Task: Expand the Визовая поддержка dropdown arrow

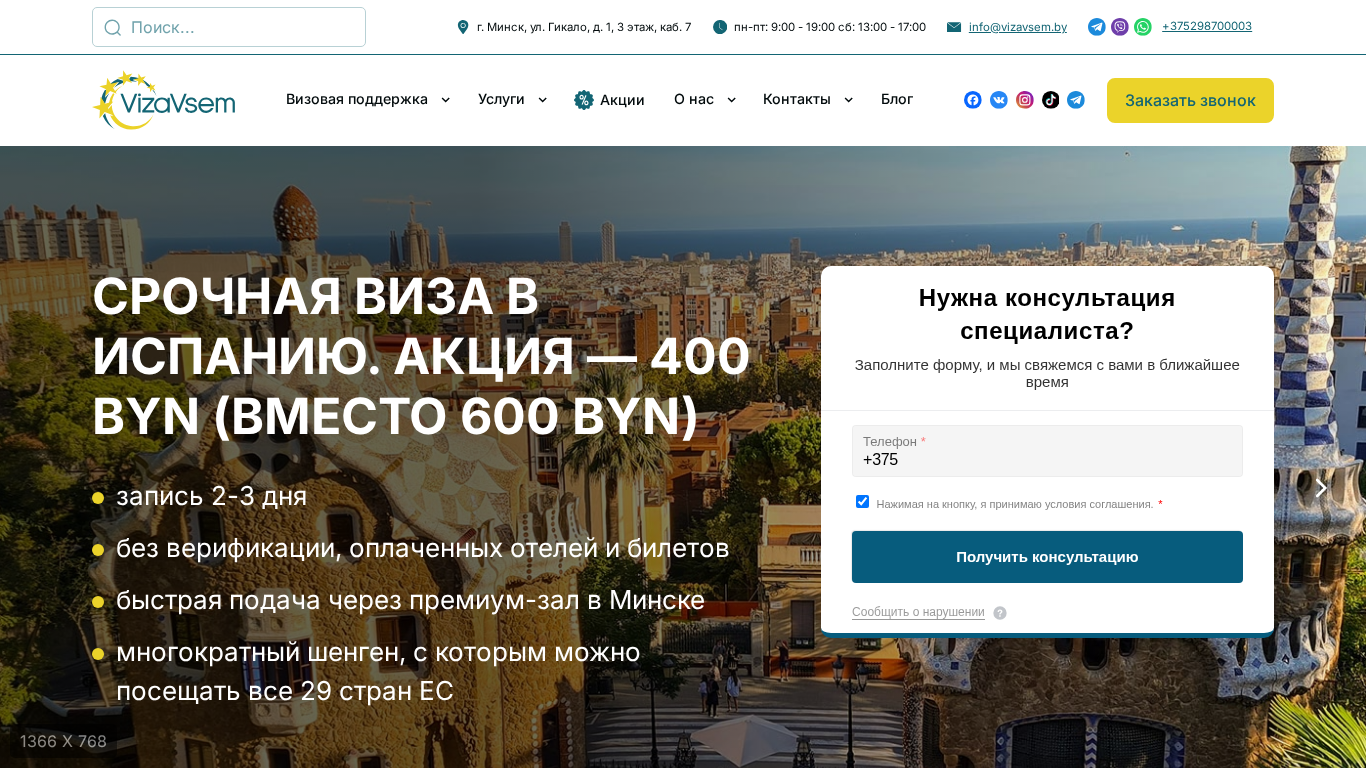Action: point(446,100)
